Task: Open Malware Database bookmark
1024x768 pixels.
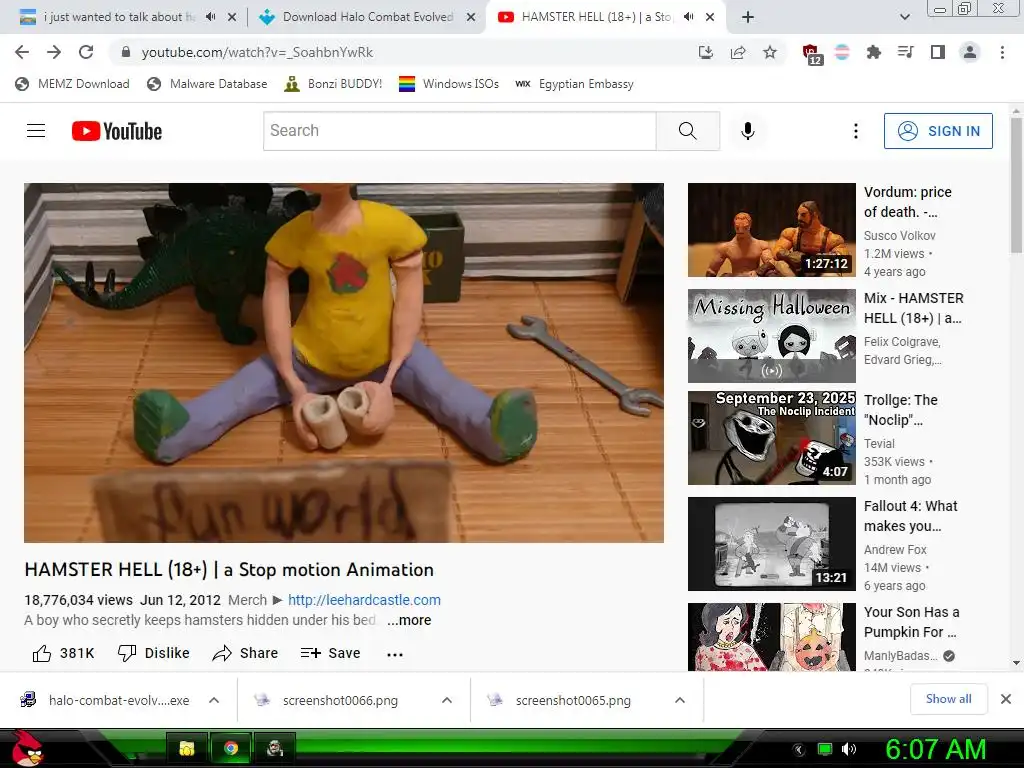Action: click(x=207, y=84)
